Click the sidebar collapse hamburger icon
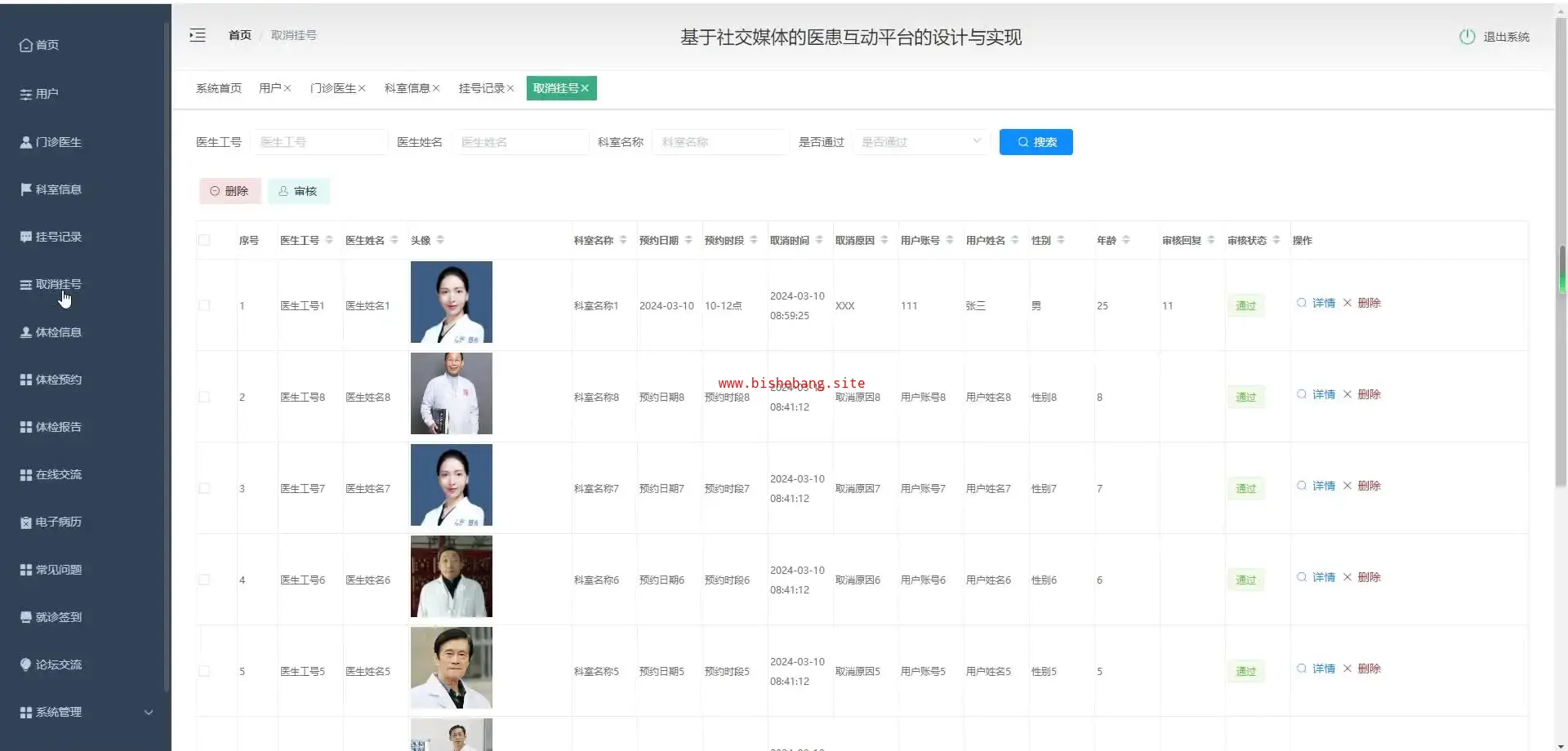The image size is (1568, 751). click(198, 35)
